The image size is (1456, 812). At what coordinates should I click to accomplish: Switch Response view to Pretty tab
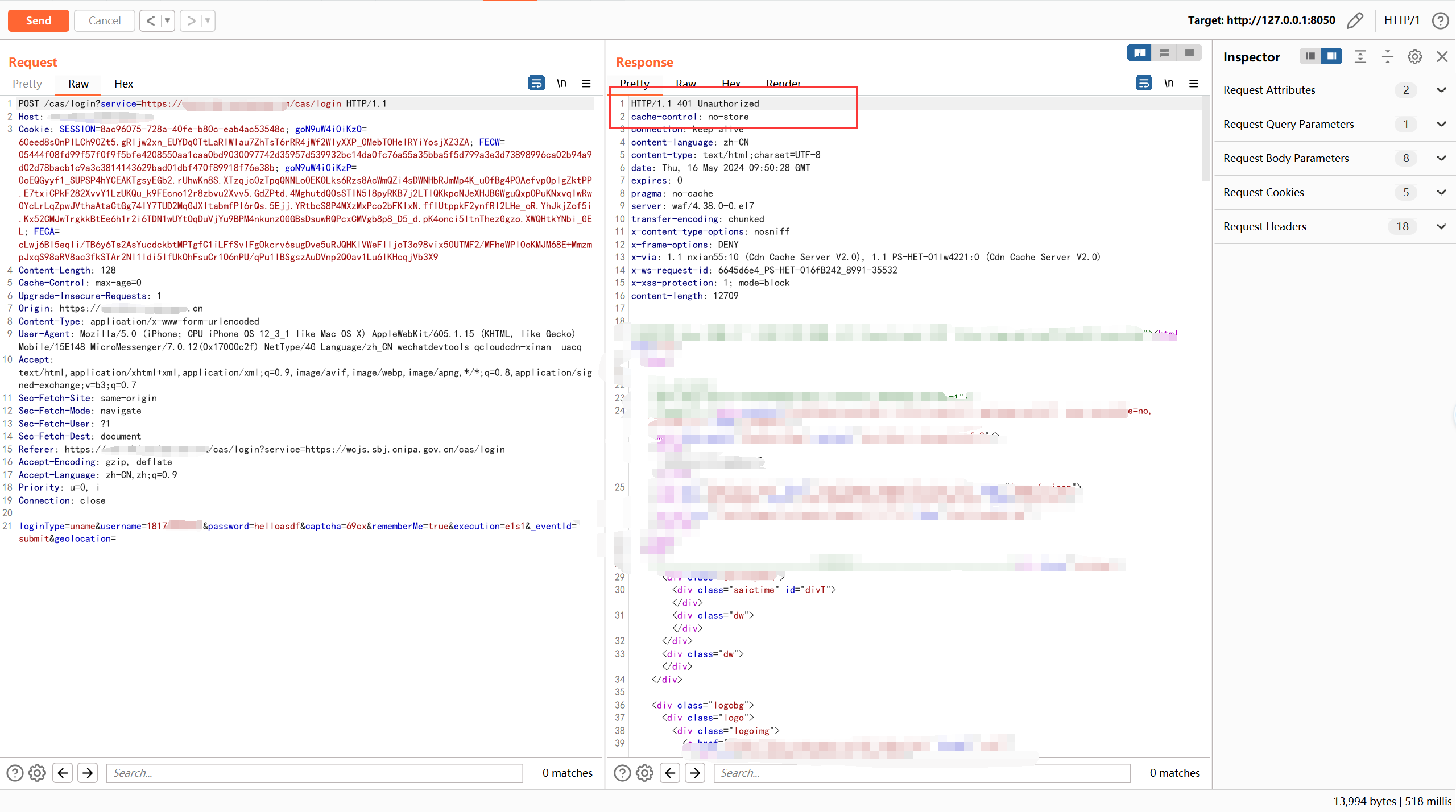[635, 84]
